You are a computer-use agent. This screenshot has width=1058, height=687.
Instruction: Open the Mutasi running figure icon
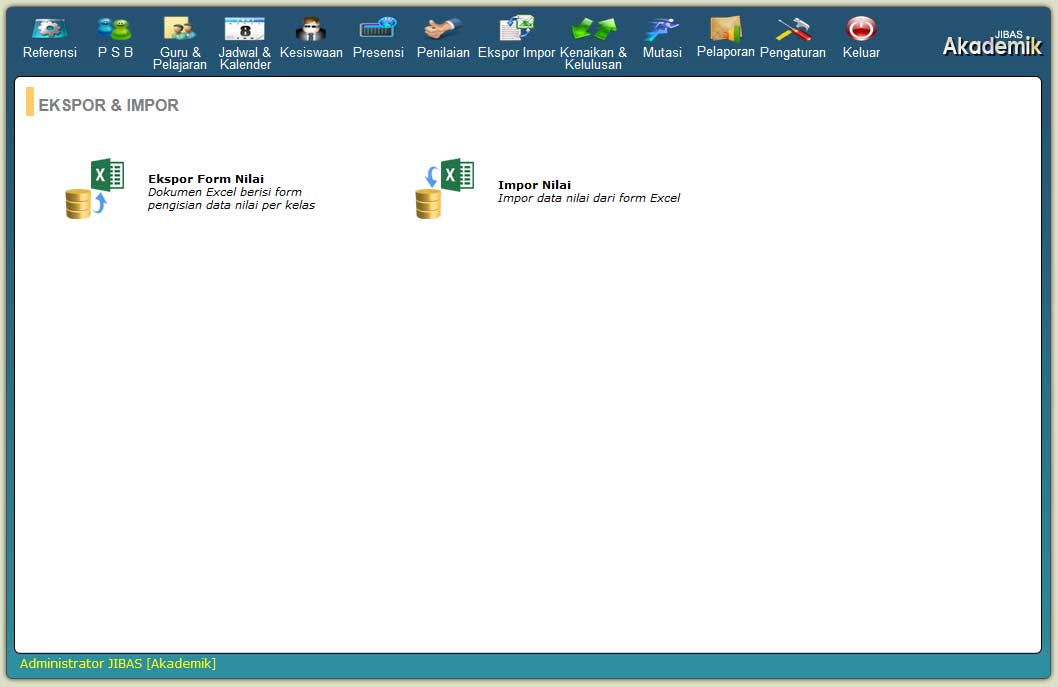[x=662, y=28]
